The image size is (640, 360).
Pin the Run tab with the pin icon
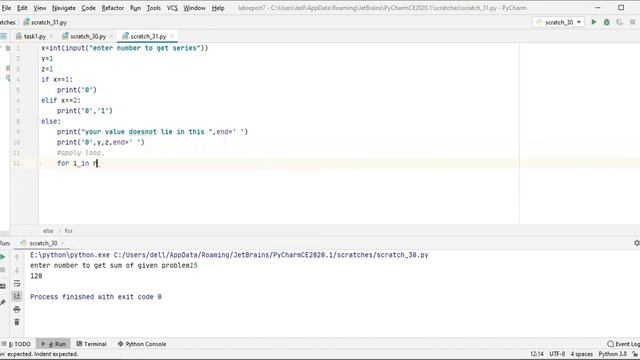click(3, 302)
